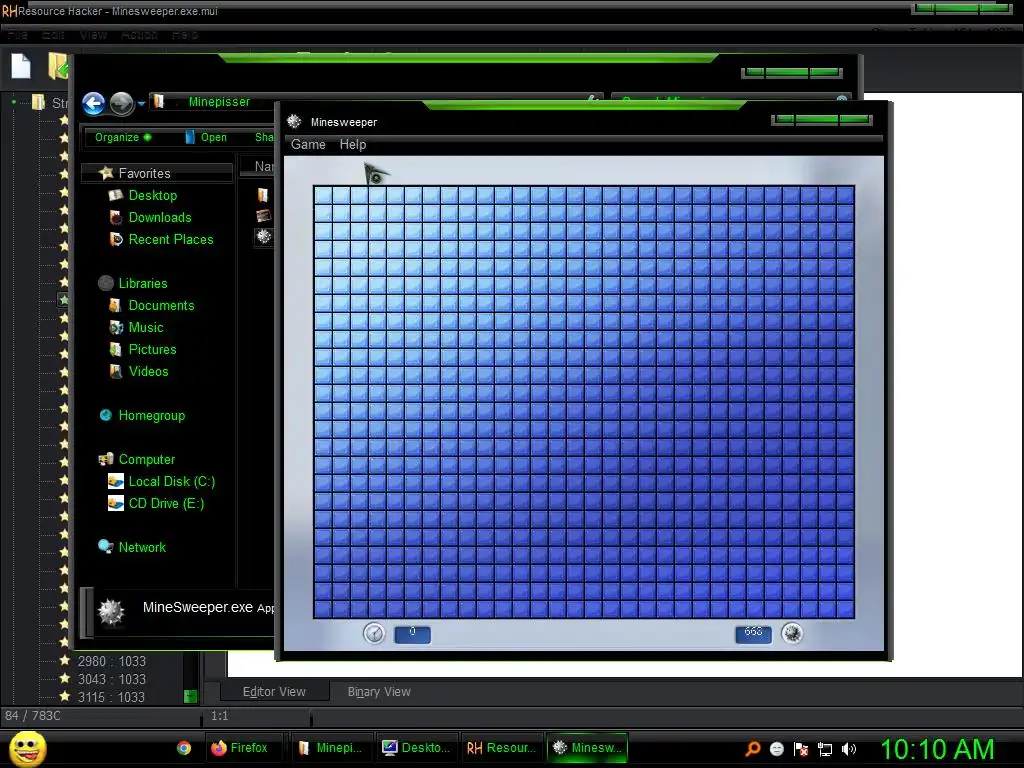
Task: Select the mine icon file in Explorer list
Action: (x=264, y=236)
